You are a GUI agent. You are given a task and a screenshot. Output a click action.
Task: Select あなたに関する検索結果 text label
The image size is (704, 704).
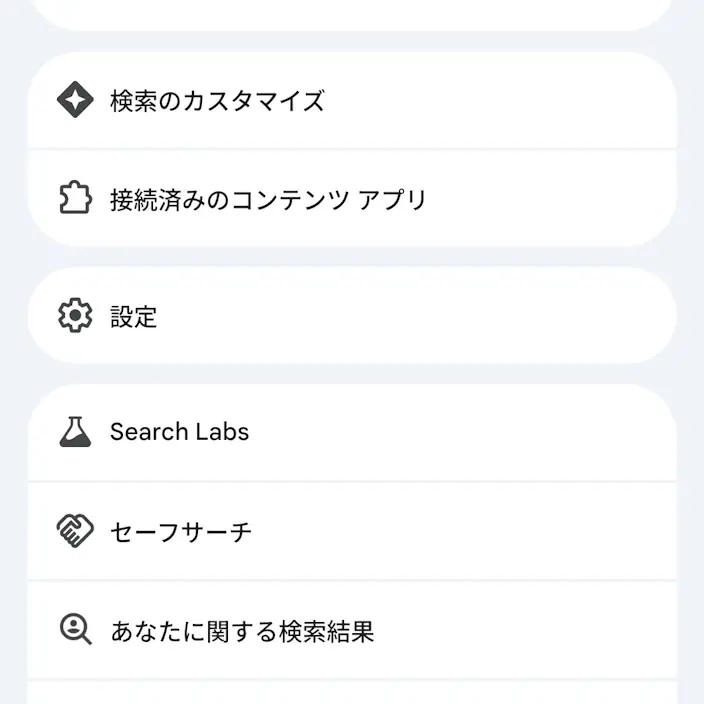click(242, 631)
